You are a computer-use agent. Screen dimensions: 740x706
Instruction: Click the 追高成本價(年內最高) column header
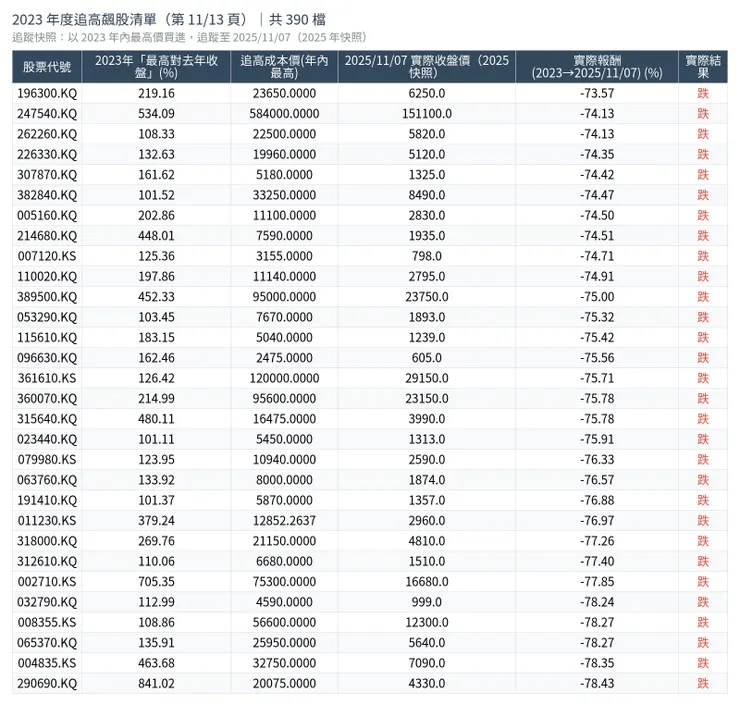(x=284, y=67)
